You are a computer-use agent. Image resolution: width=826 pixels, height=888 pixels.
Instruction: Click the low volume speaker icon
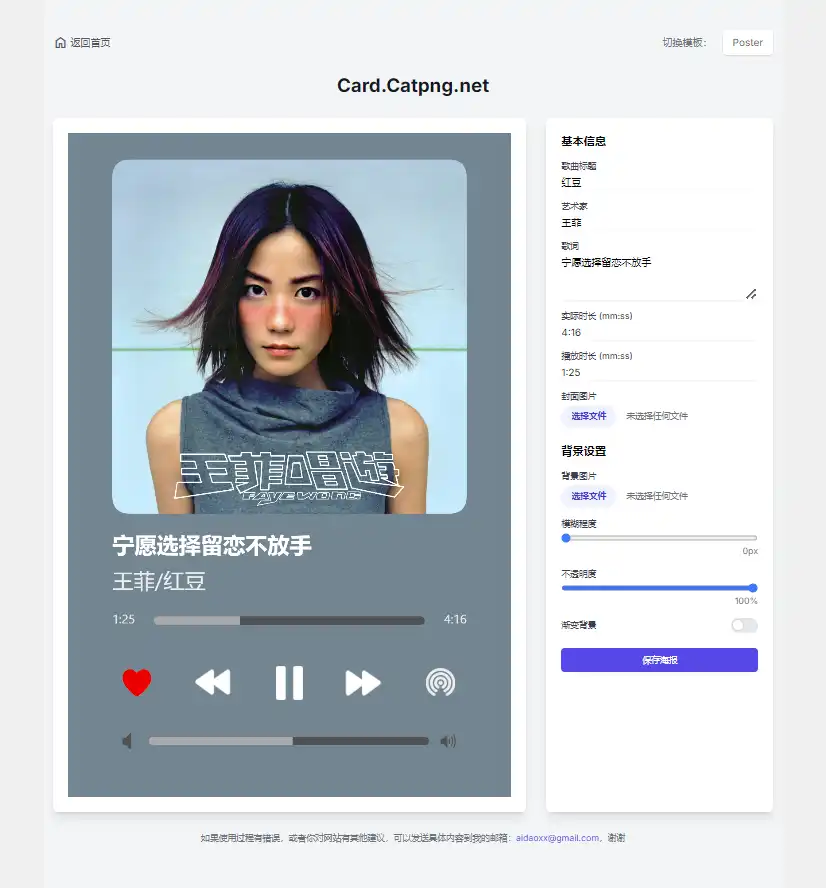127,741
